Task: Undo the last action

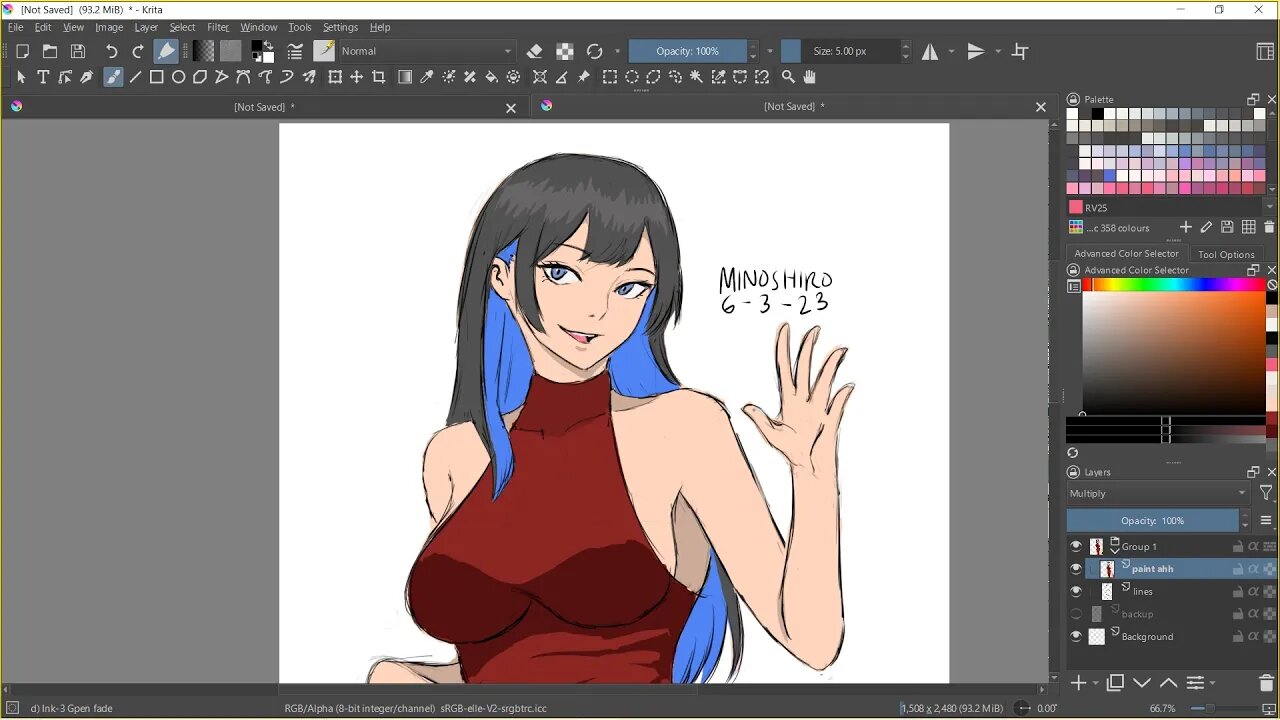Action: pos(111,51)
